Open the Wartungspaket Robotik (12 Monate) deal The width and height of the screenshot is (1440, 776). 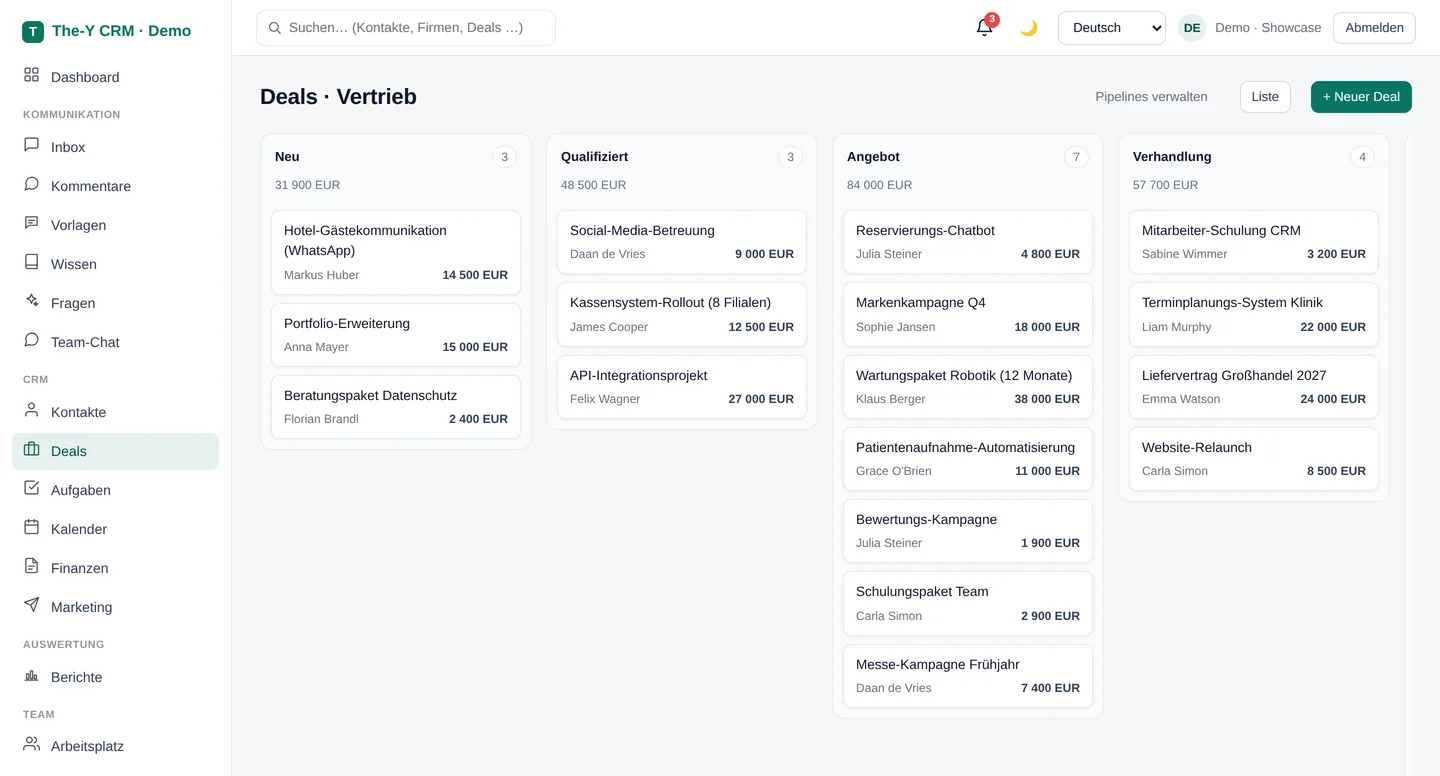click(968, 387)
